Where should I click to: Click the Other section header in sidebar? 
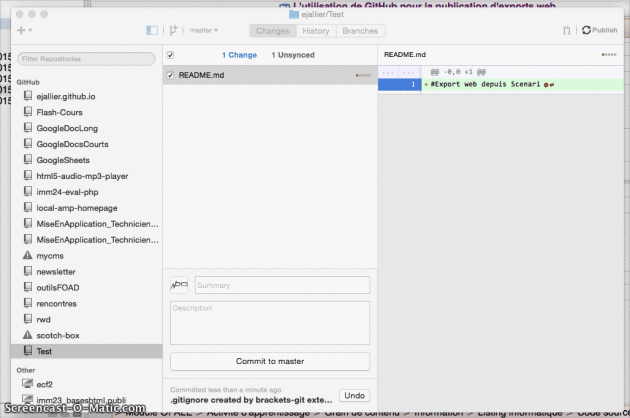coord(26,371)
